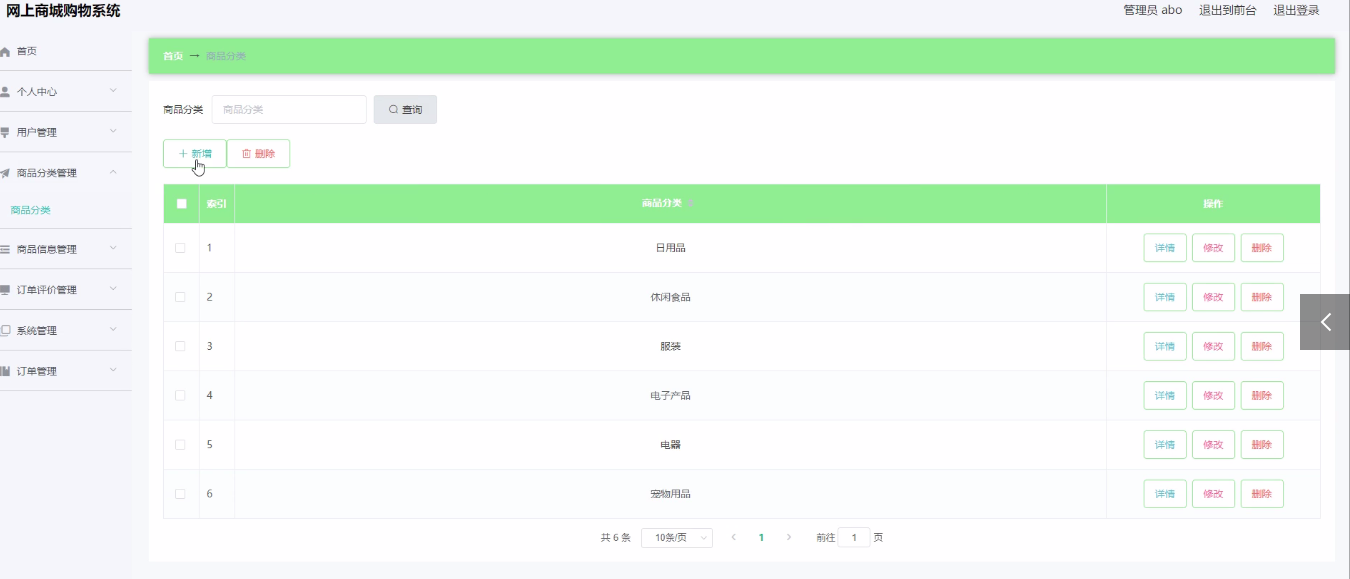This screenshot has width=1350, height=579.
Task: Select 商品分类 submenu item in sidebar
Action: (31, 210)
